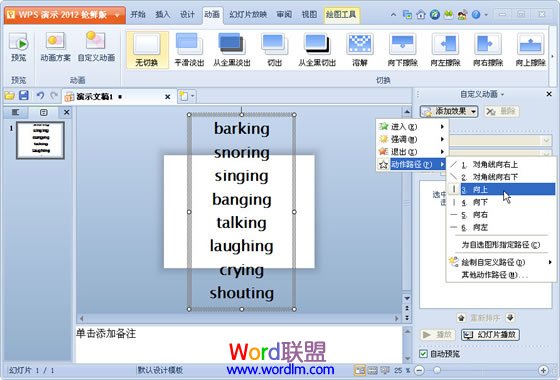This screenshot has width=560, height=380.
Task: Apply 向右擦除 transition
Action: coord(488,50)
